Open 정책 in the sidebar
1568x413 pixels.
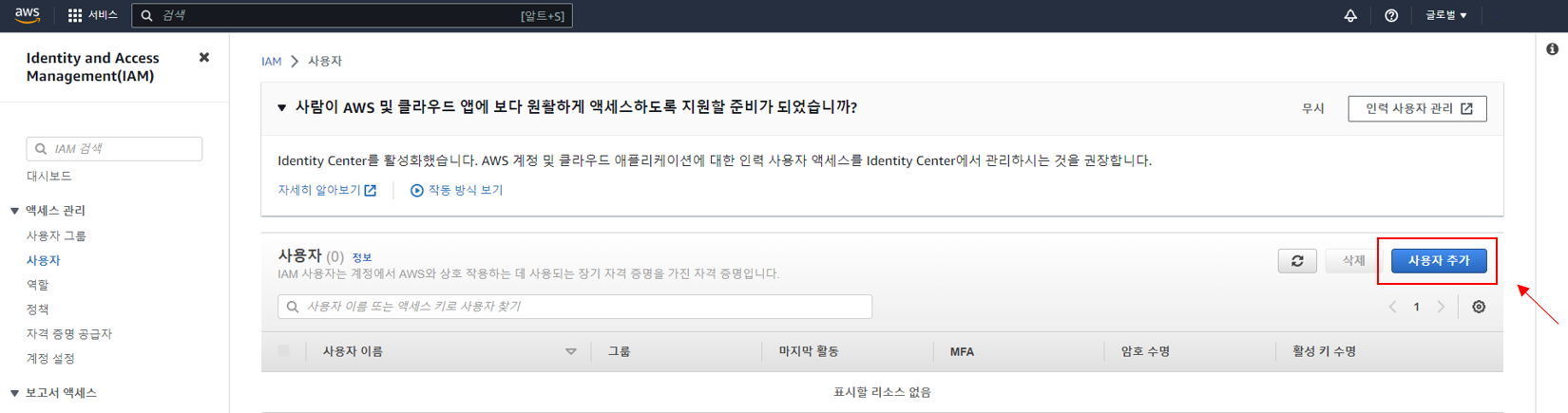pos(38,310)
